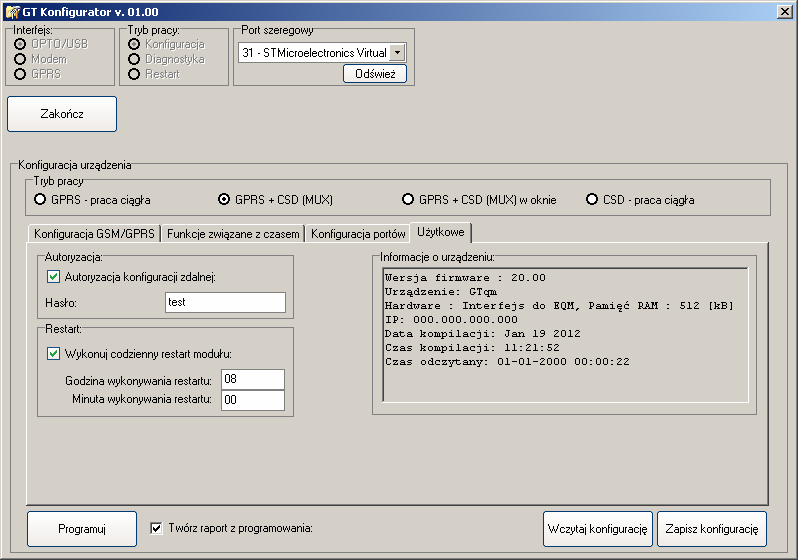Click the Odśwież refresh button
This screenshot has width=798, height=560.
(x=375, y=74)
